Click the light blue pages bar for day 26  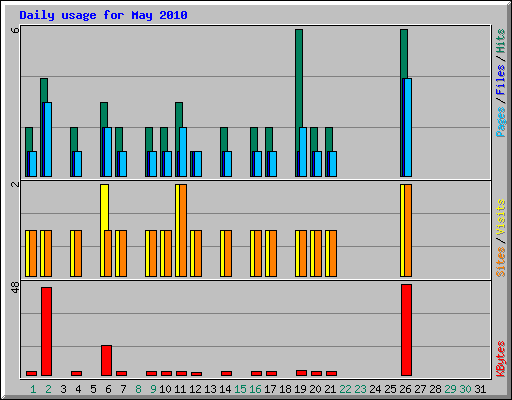[x=408, y=127]
